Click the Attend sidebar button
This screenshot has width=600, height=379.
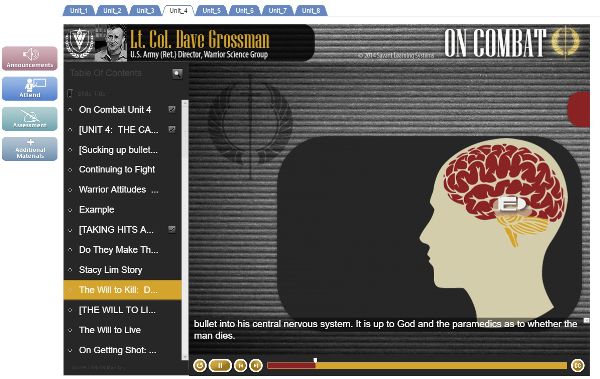click(x=30, y=88)
